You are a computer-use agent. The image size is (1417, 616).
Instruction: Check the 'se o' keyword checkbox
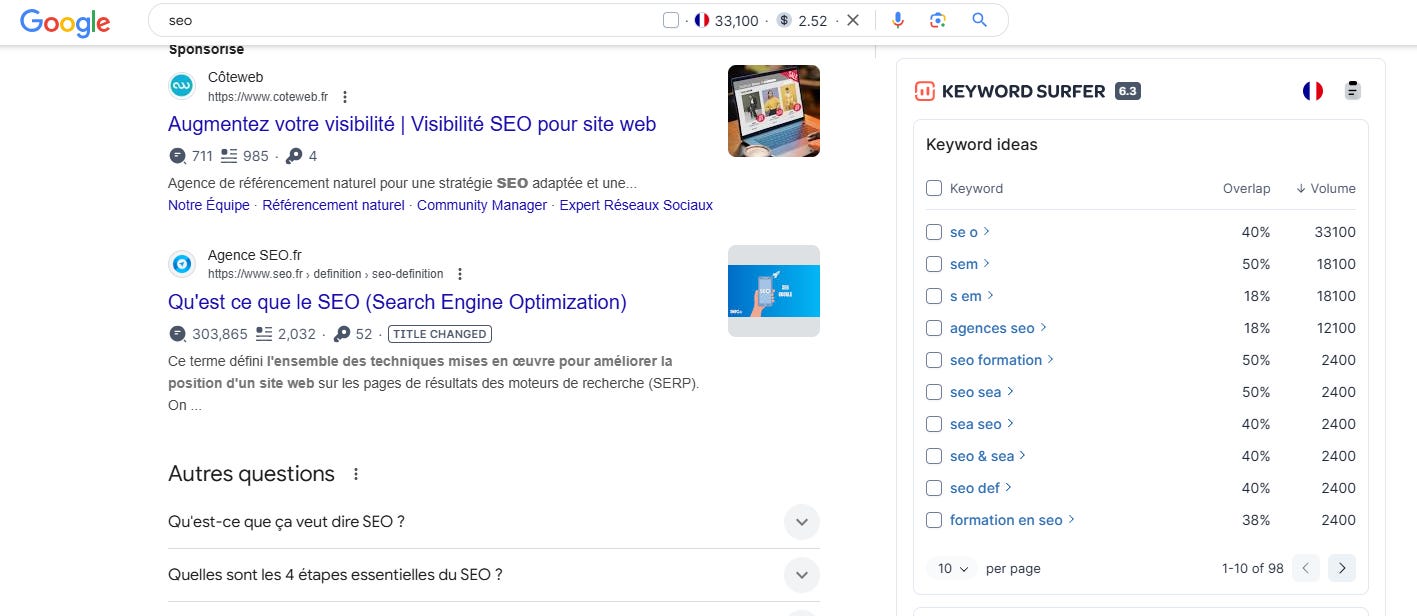pos(934,232)
